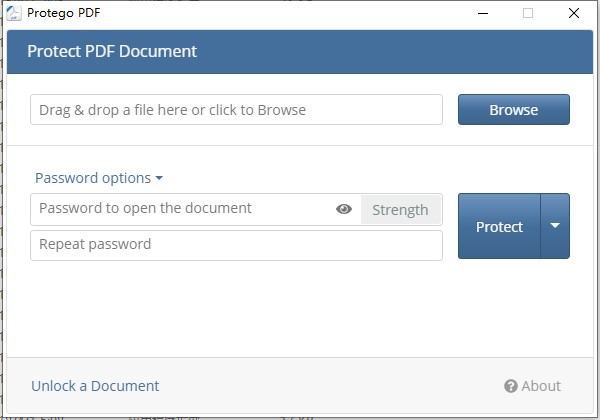Click the file drag and drop field
This screenshot has height=420, width=600.
pyautogui.click(x=236, y=110)
